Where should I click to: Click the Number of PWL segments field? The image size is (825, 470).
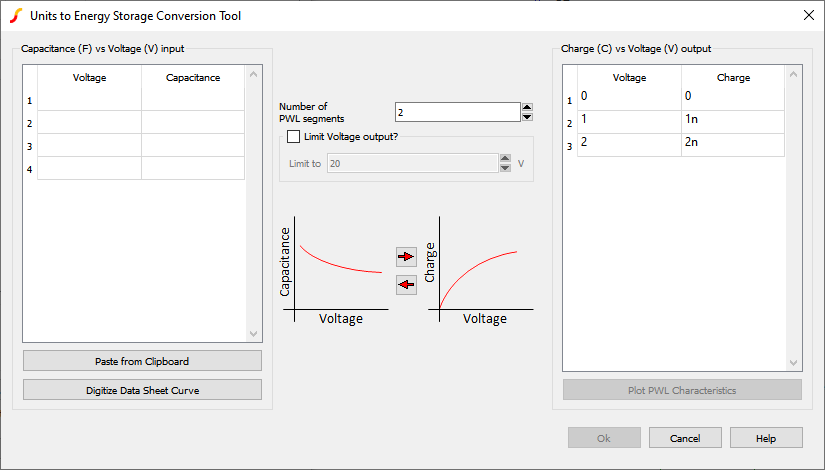(457, 112)
